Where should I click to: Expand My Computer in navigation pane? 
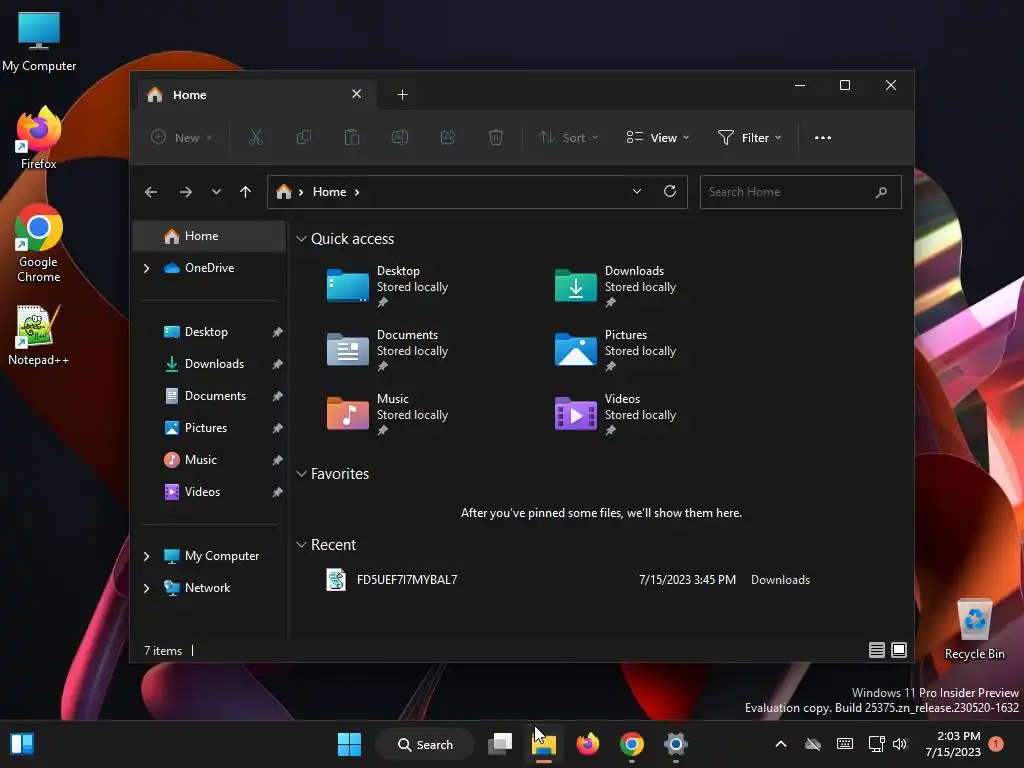point(146,556)
